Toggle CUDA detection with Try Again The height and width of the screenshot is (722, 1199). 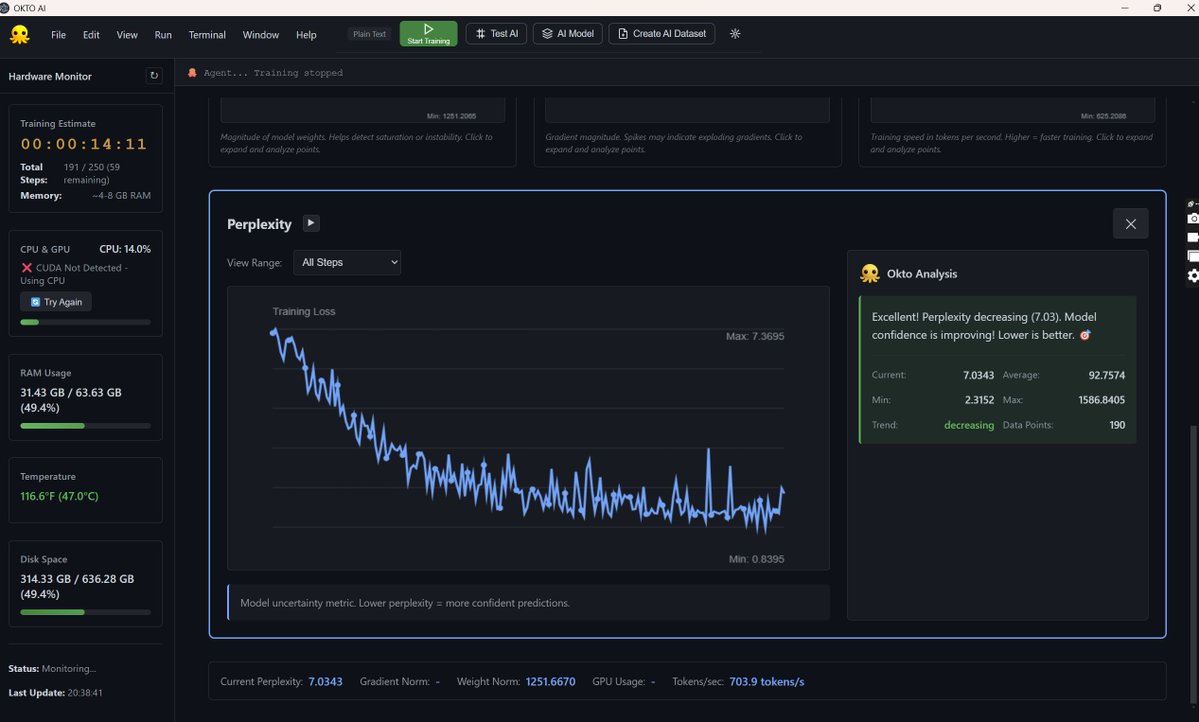coord(55,301)
